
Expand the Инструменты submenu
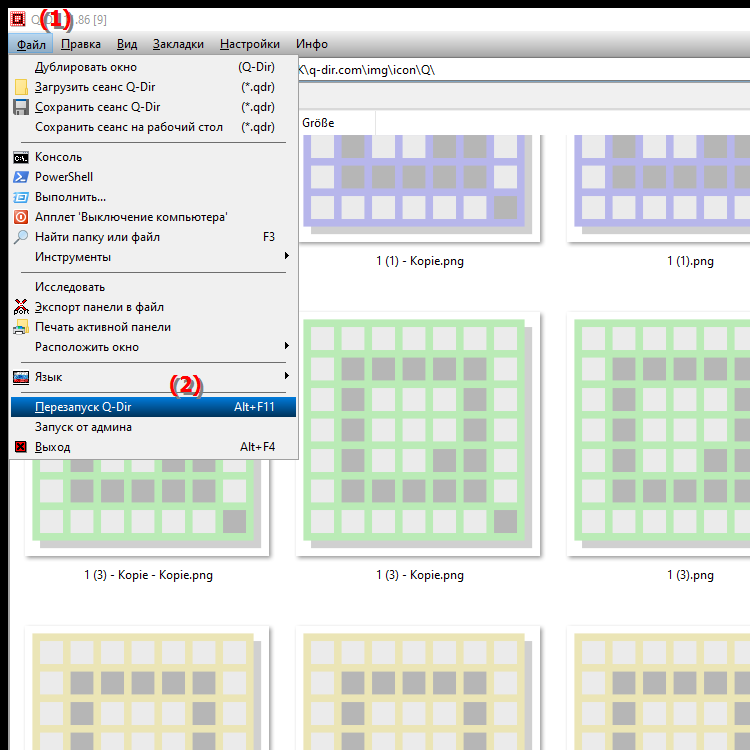point(154,257)
